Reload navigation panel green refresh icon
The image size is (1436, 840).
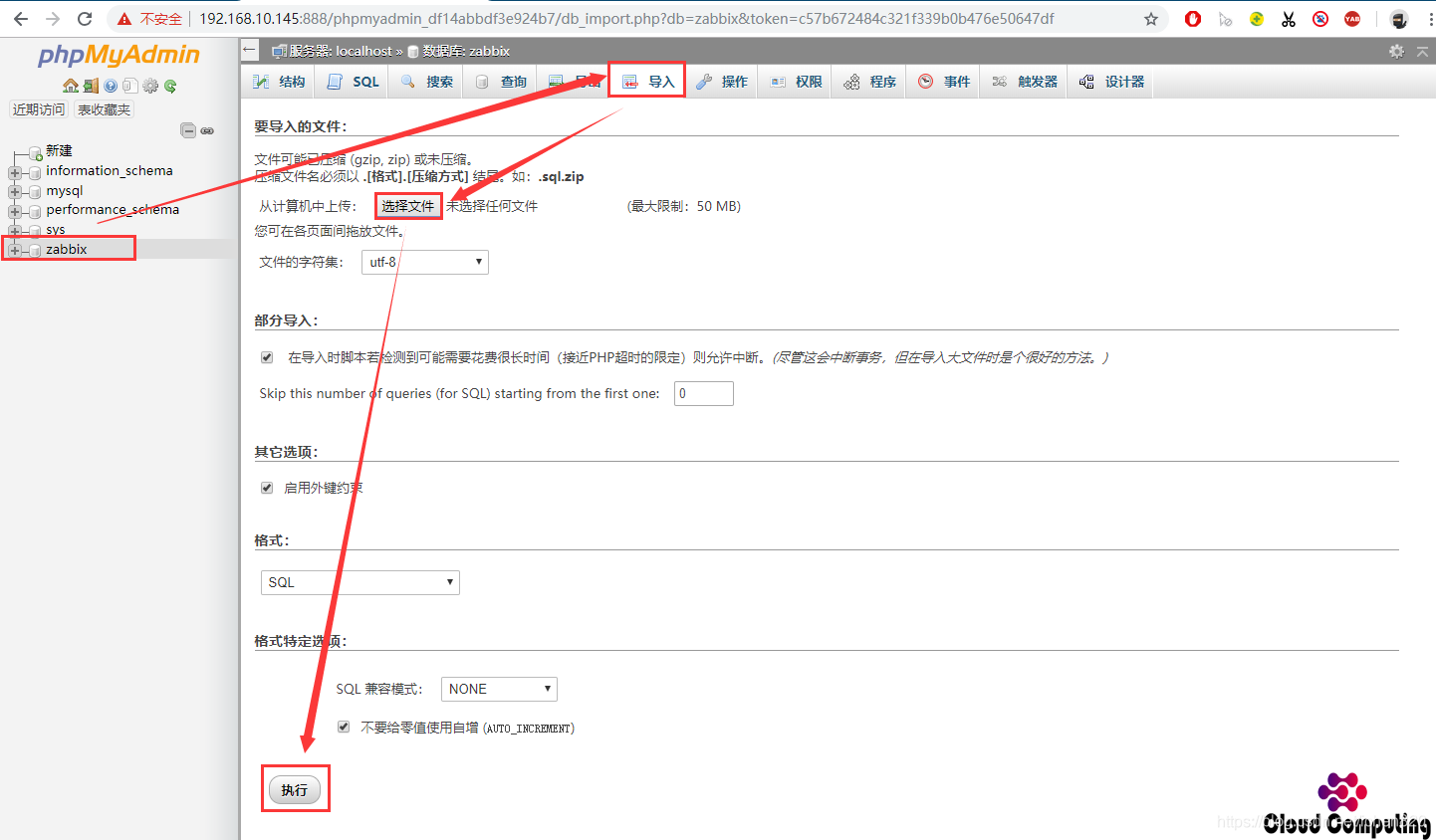coord(170,86)
